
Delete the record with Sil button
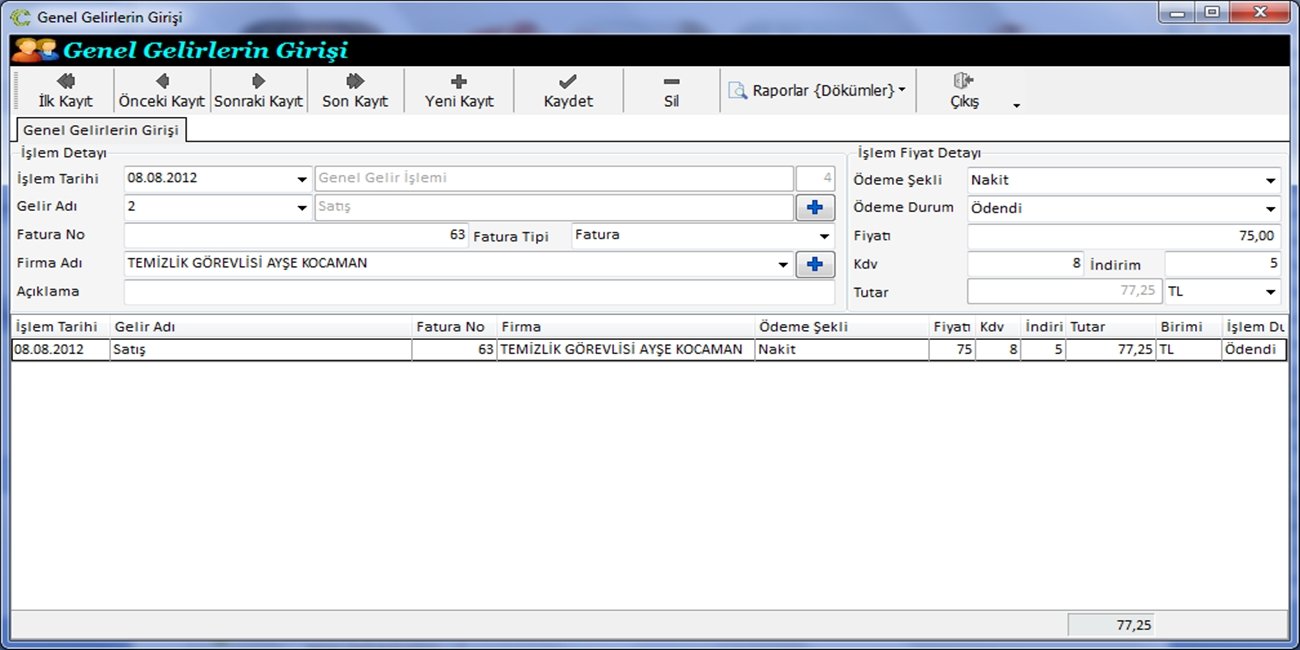(x=671, y=90)
